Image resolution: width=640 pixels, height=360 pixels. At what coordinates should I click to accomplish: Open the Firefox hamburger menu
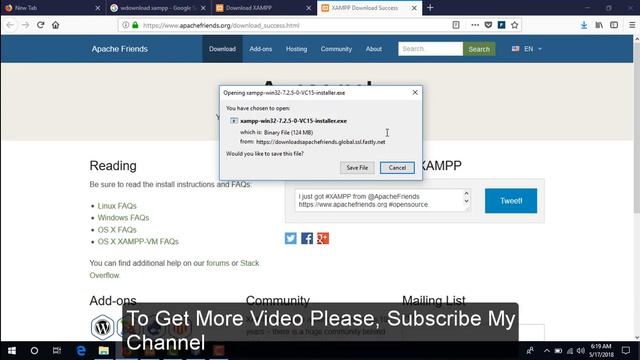point(632,25)
